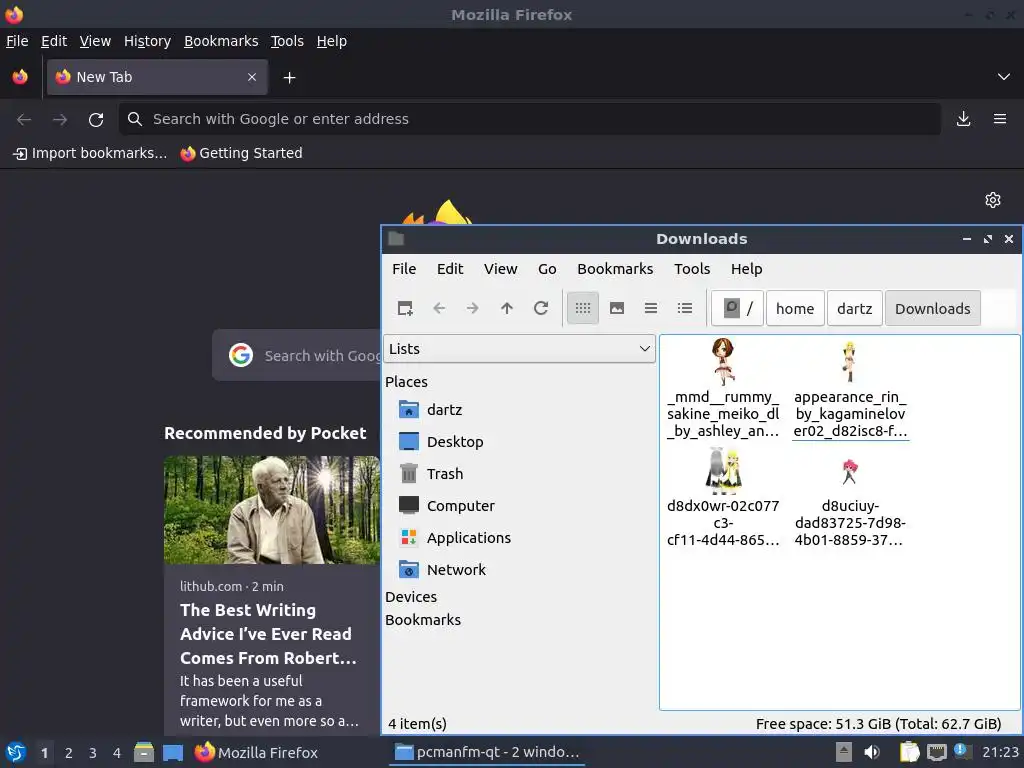The image size is (1024, 768).
Task: Open the file manager File menu
Action: point(404,269)
